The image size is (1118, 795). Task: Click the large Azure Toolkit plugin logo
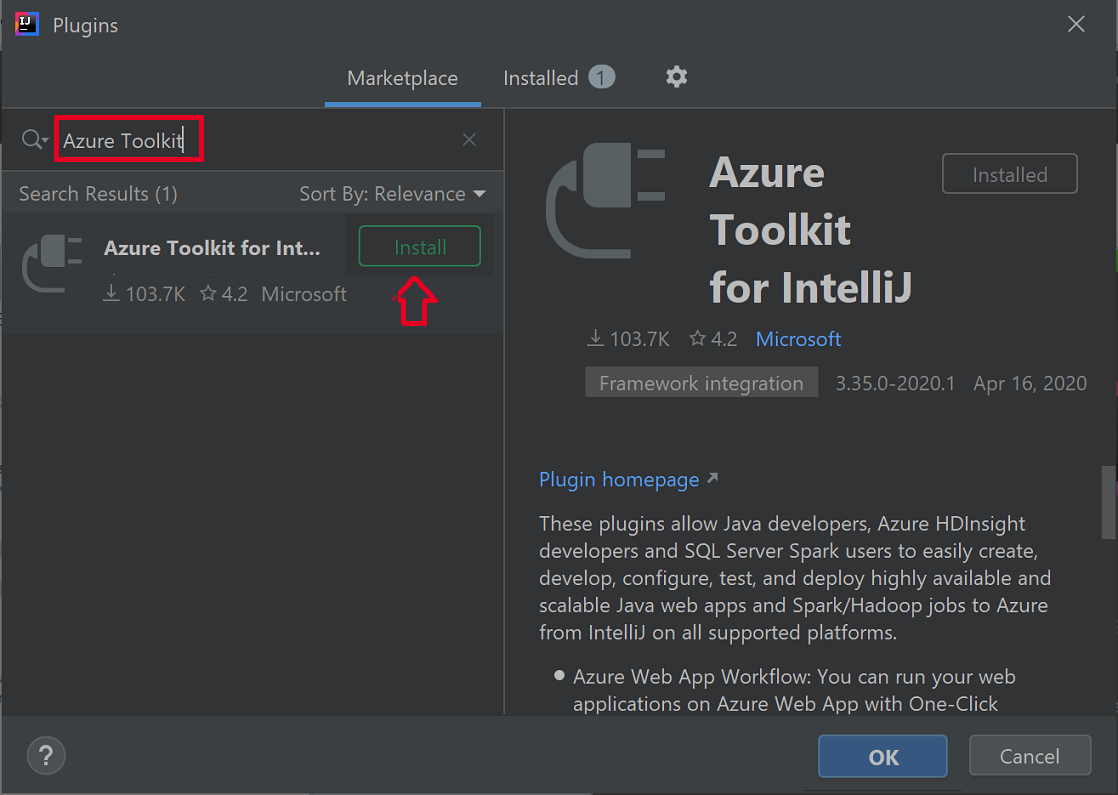pyautogui.click(x=607, y=200)
